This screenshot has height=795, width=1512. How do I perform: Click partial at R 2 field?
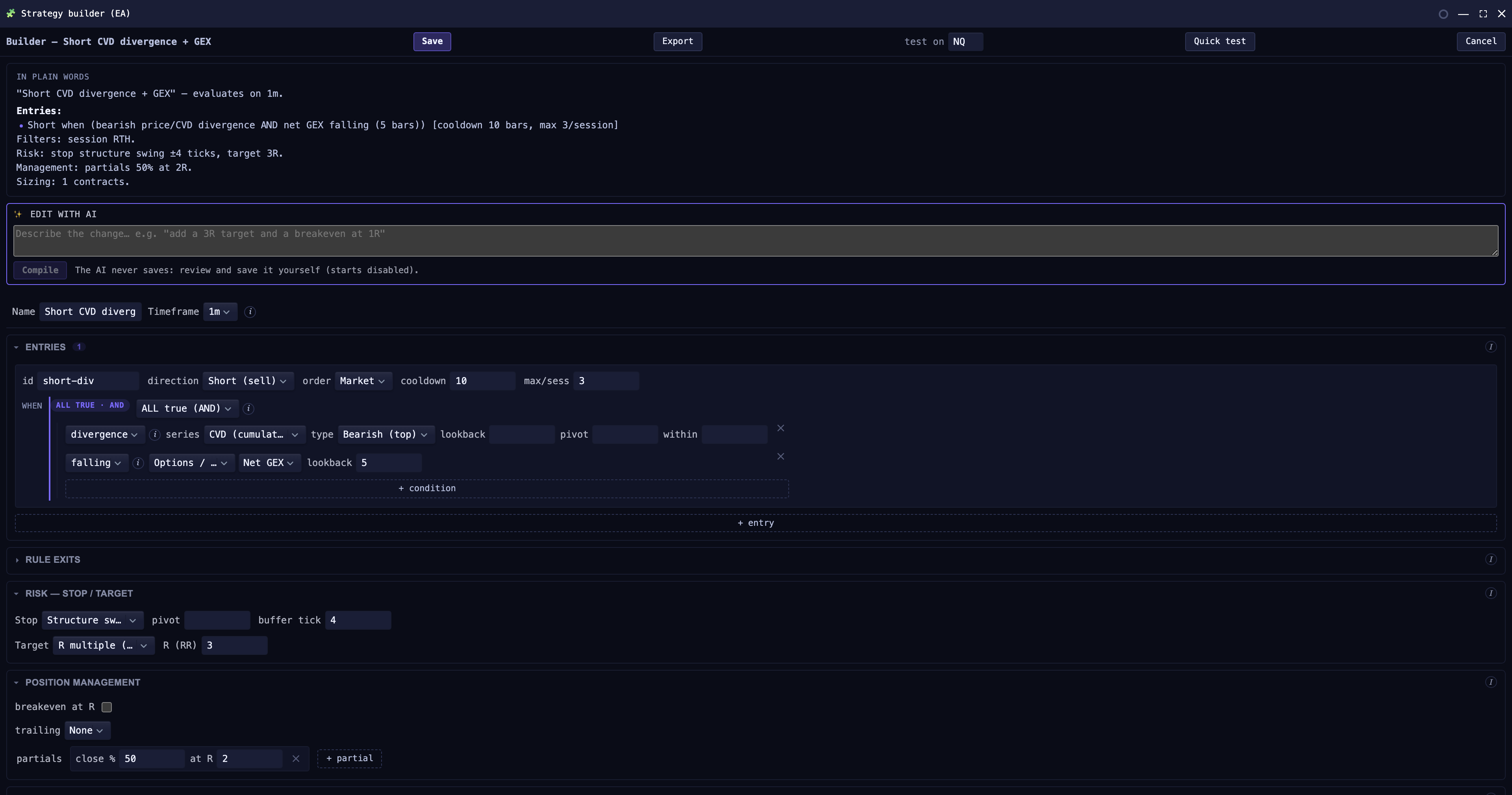250,759
